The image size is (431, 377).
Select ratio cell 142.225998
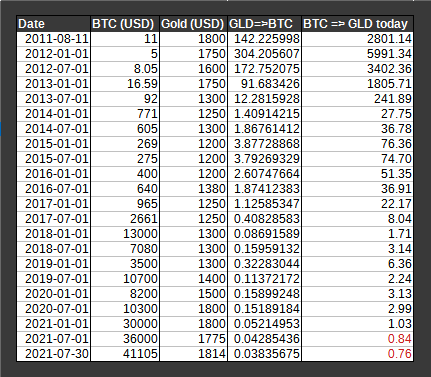(265, 39)
